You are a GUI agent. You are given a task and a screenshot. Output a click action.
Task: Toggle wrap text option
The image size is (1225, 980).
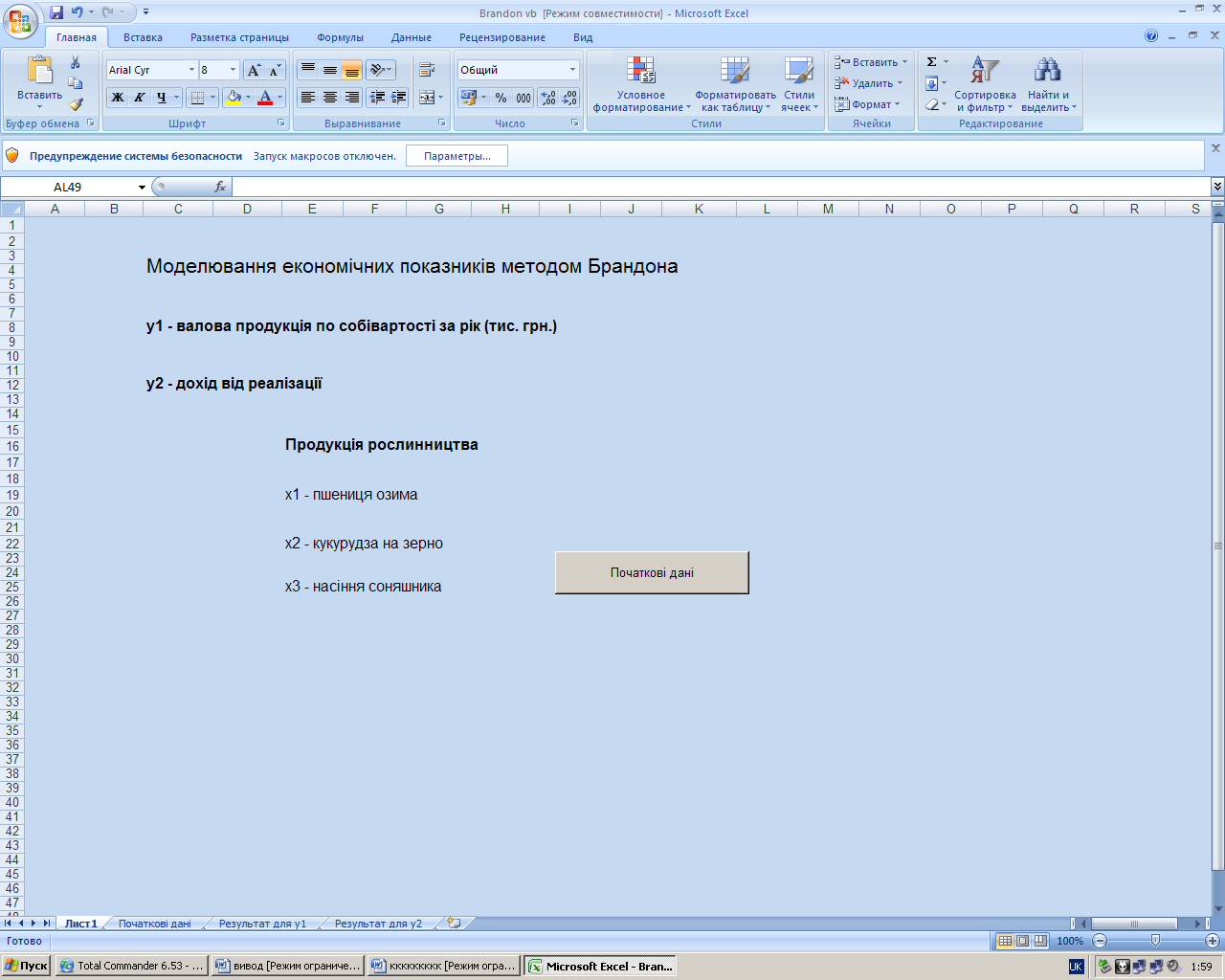(427, 70)
